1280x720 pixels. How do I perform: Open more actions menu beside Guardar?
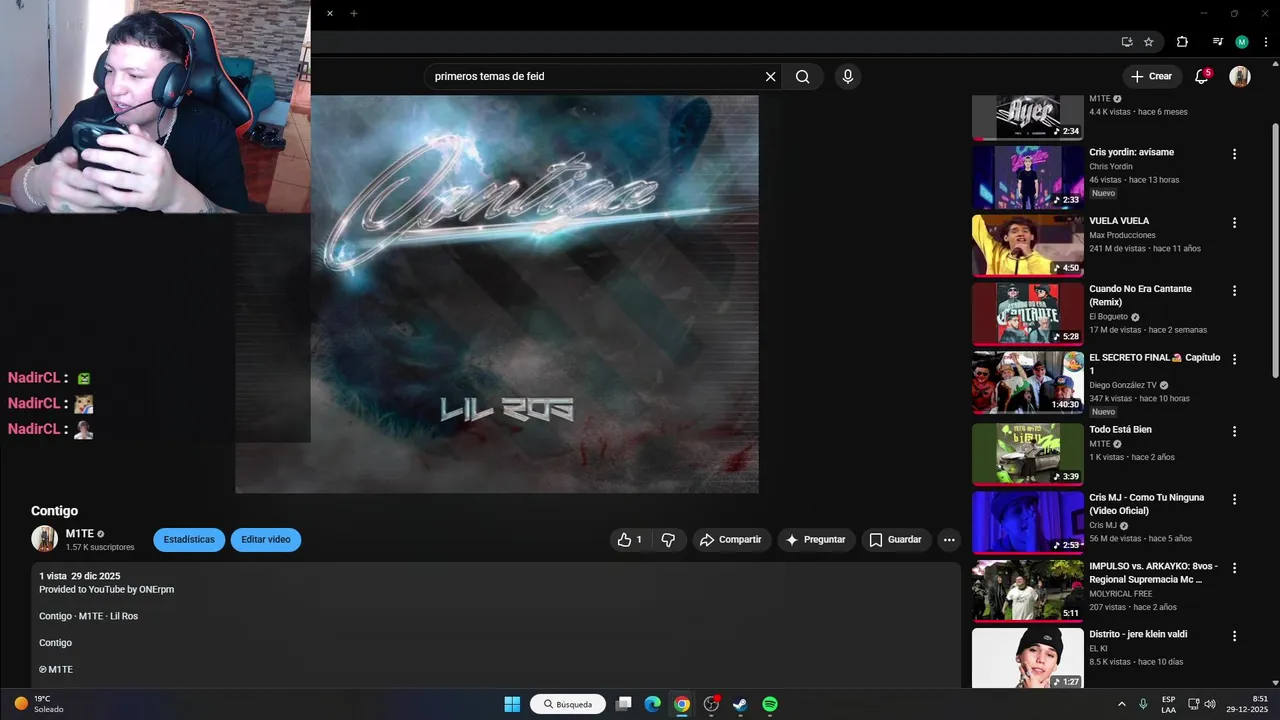[949, 540]
